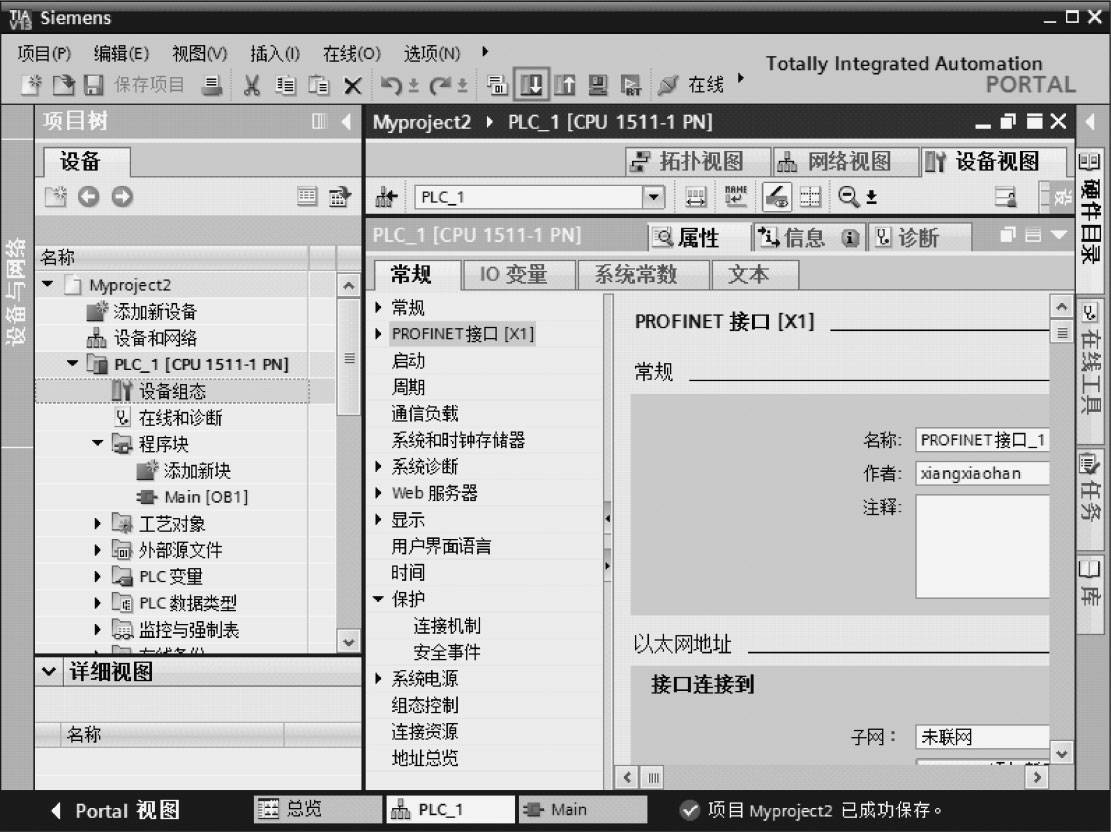1111x832 pixels.
Task: Collapse the 保护 properties node
Action: click(x=378, y=599)
